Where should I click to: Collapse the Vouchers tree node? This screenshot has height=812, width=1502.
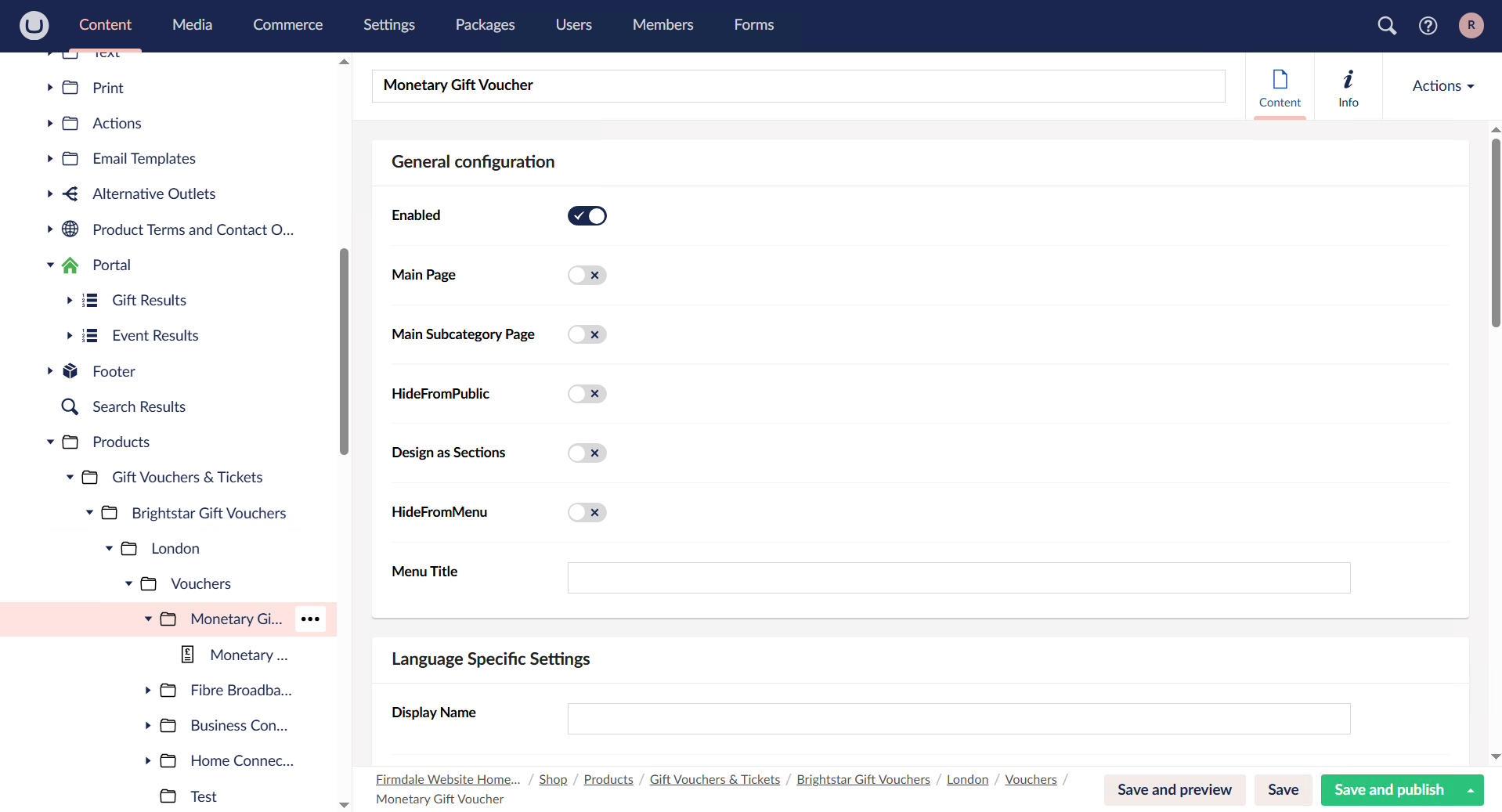pyautogui.click(x=128, y=583)
